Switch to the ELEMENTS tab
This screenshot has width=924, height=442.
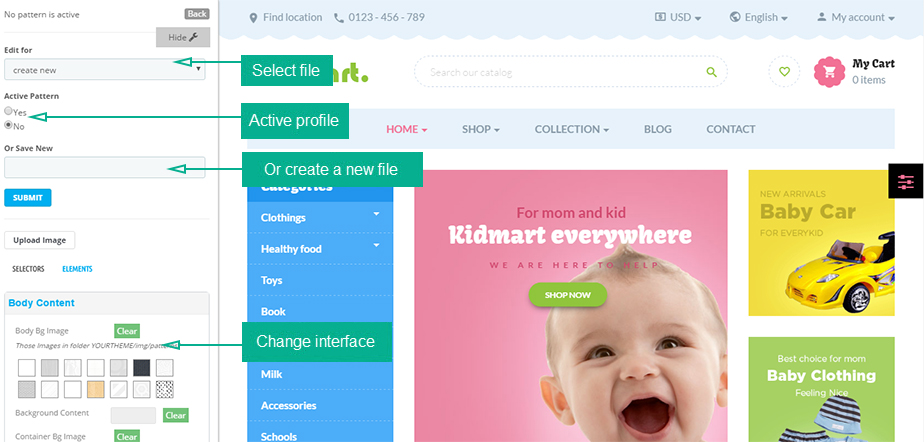click(77, 269)
